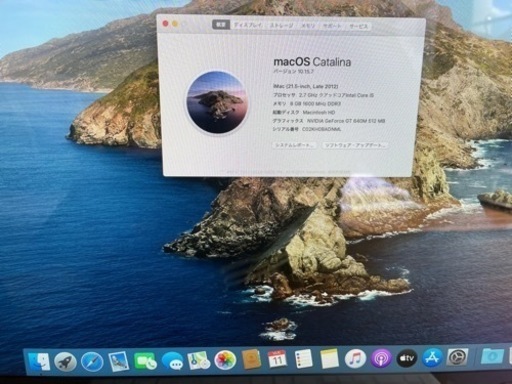This screenshot has height=384, width=512.
Task: Click the ソフトウェア・アップデート button
Action: (x=355, y=145)
